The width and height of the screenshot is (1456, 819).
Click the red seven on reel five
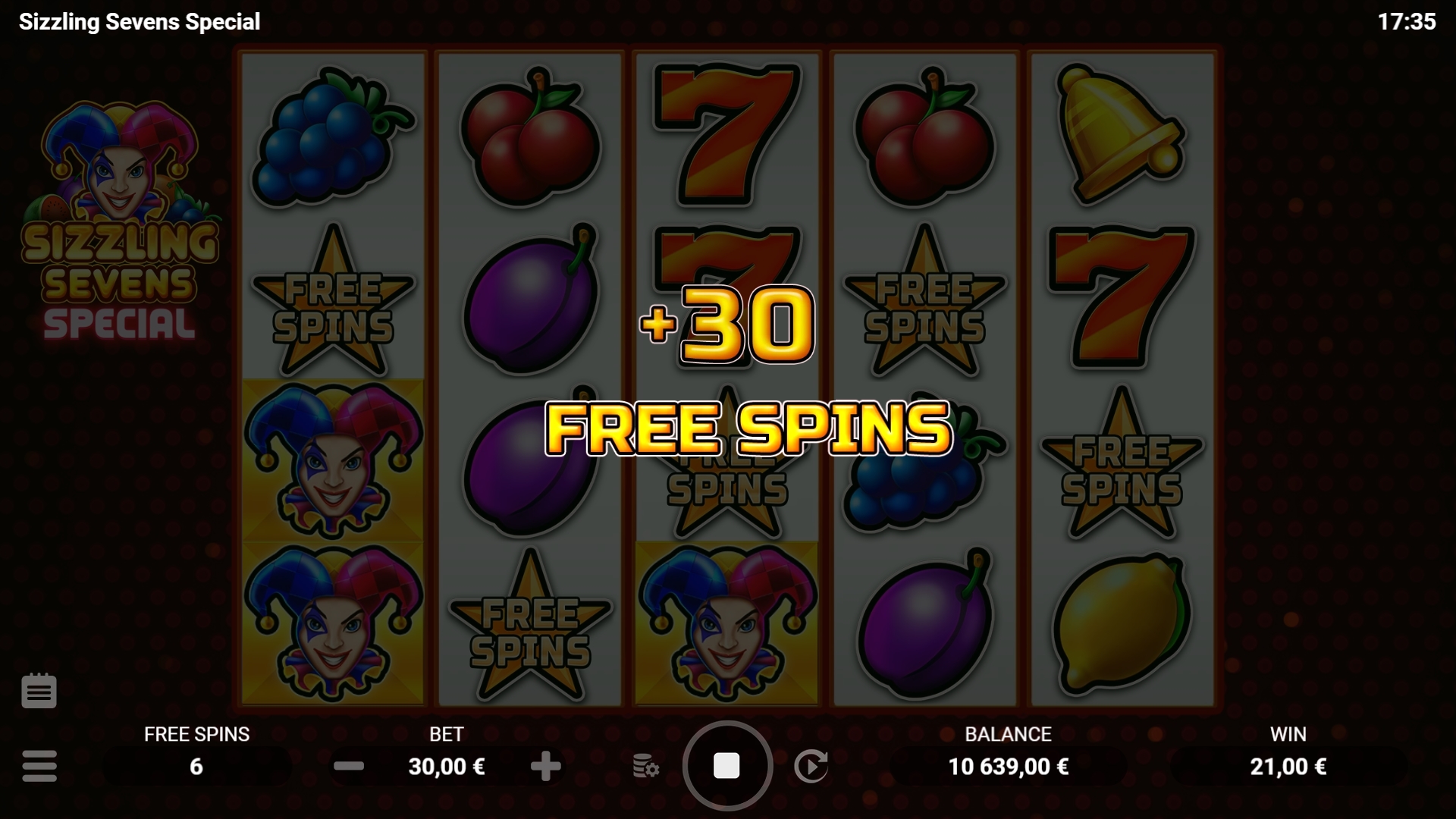point(1121,297)
